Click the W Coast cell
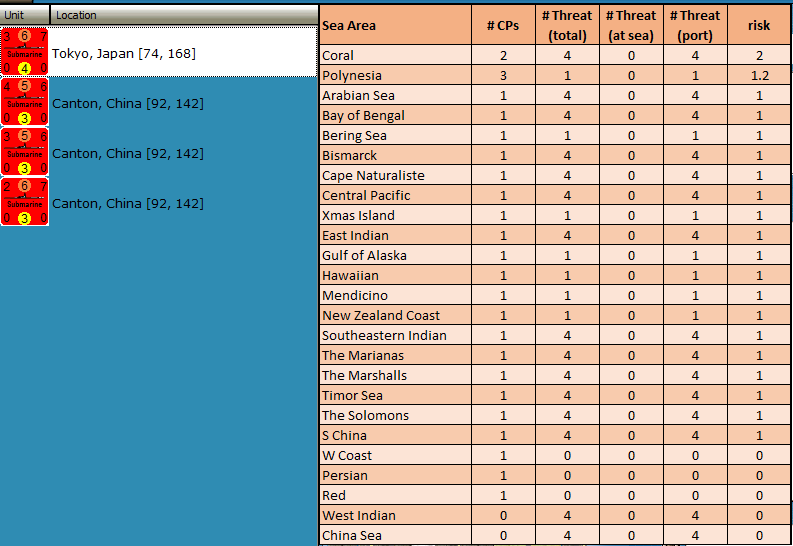Image resolution: width=793 pixels, height=546 pixels. coord(395,455)
